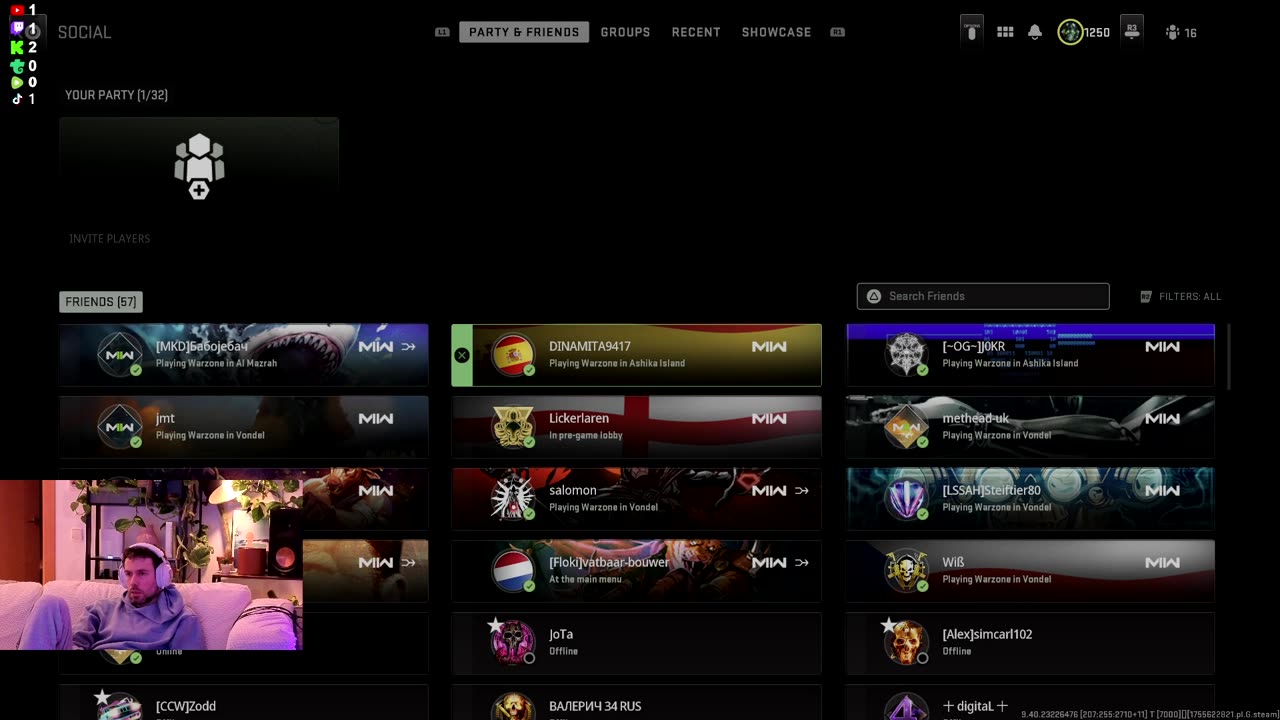Click the Wiß player skull emblem

point(906,571)
